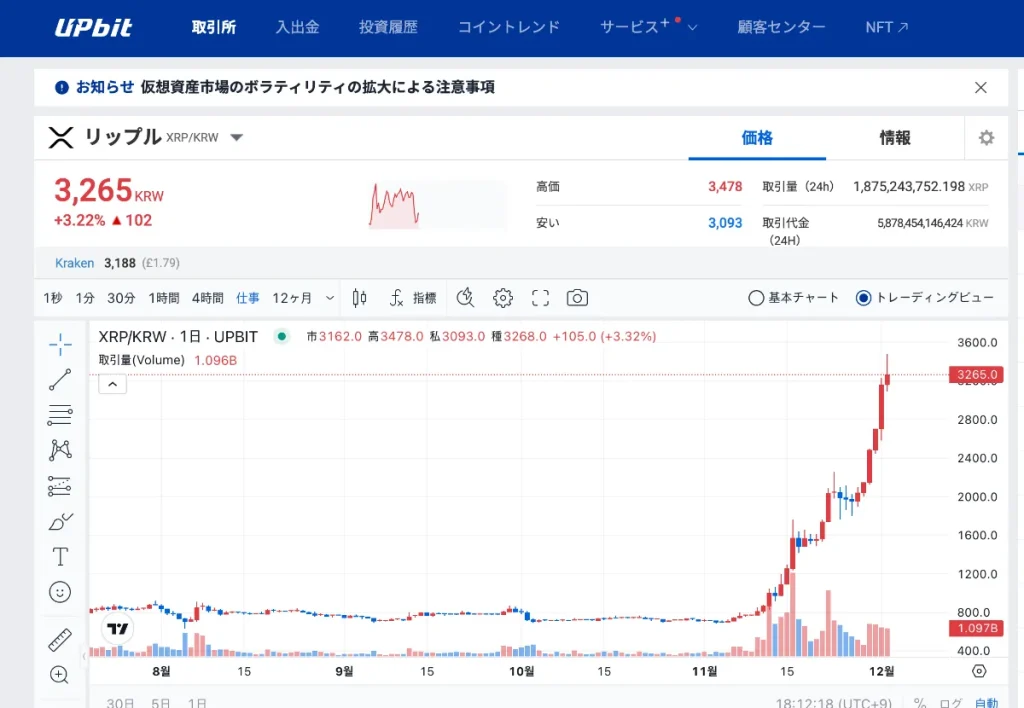This screenshot has width=1024, height=708.
Task: Select the 仕事 daily interval
Action: click(248, 298)
